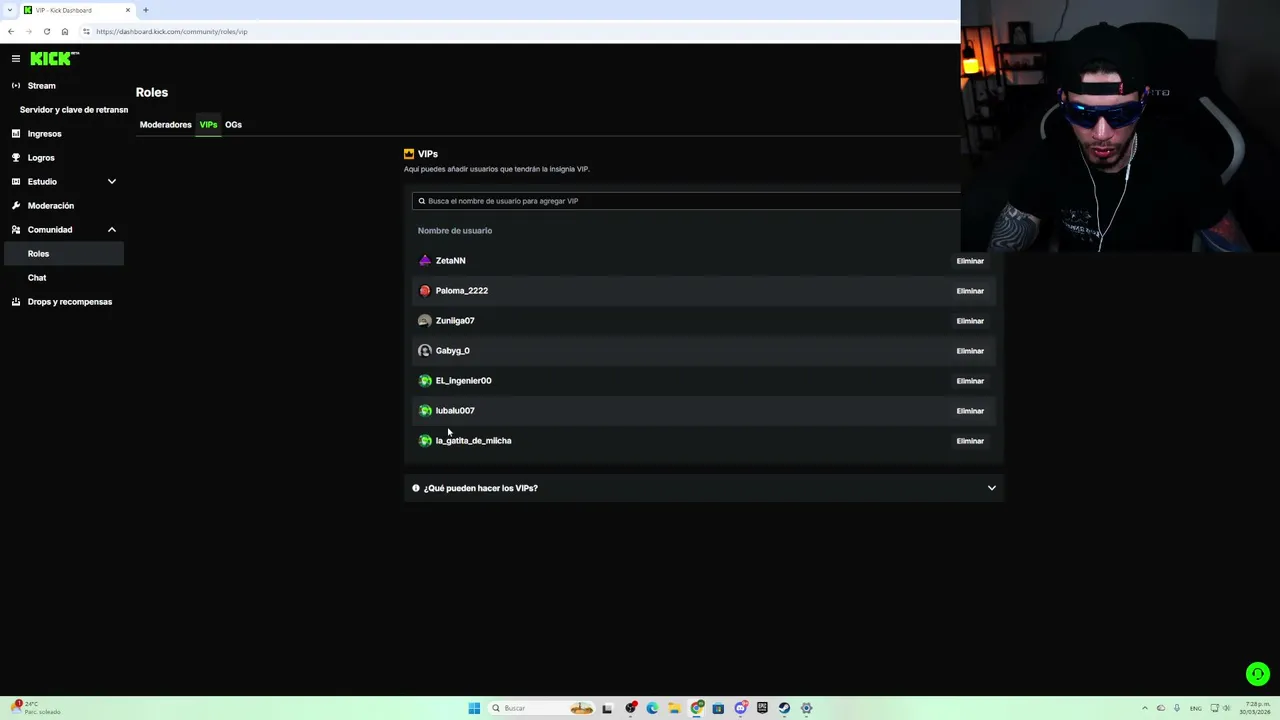
Task: Remove la_gatita_de_miicha from VIPs
Action: pos(970,441)
